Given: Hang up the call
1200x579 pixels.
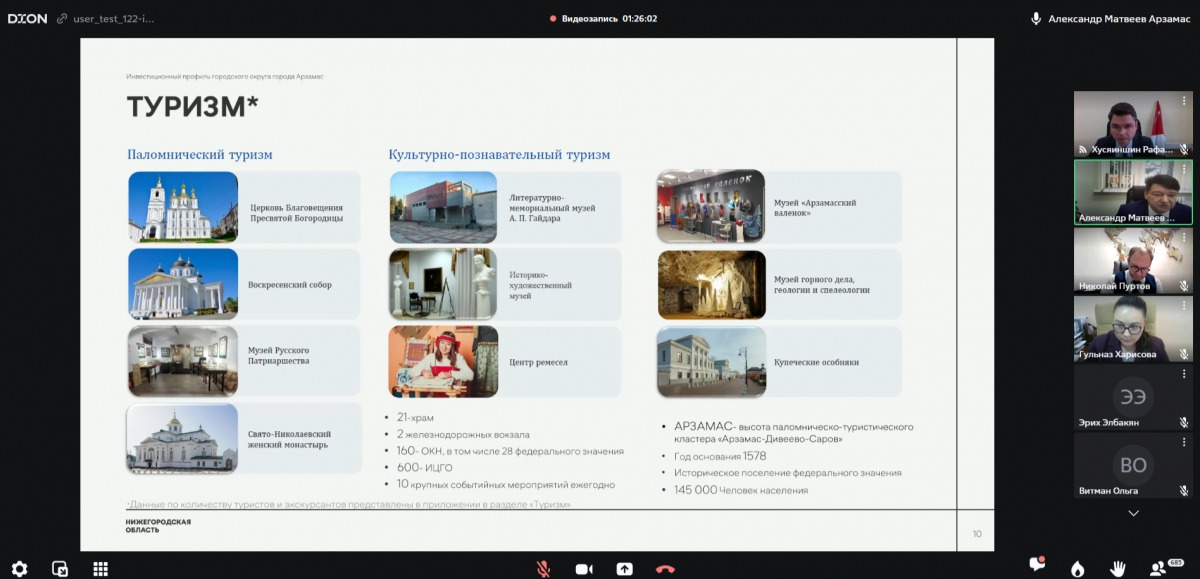Looking at the screenshot, I should pyautogui.click(x=665, y=568).
